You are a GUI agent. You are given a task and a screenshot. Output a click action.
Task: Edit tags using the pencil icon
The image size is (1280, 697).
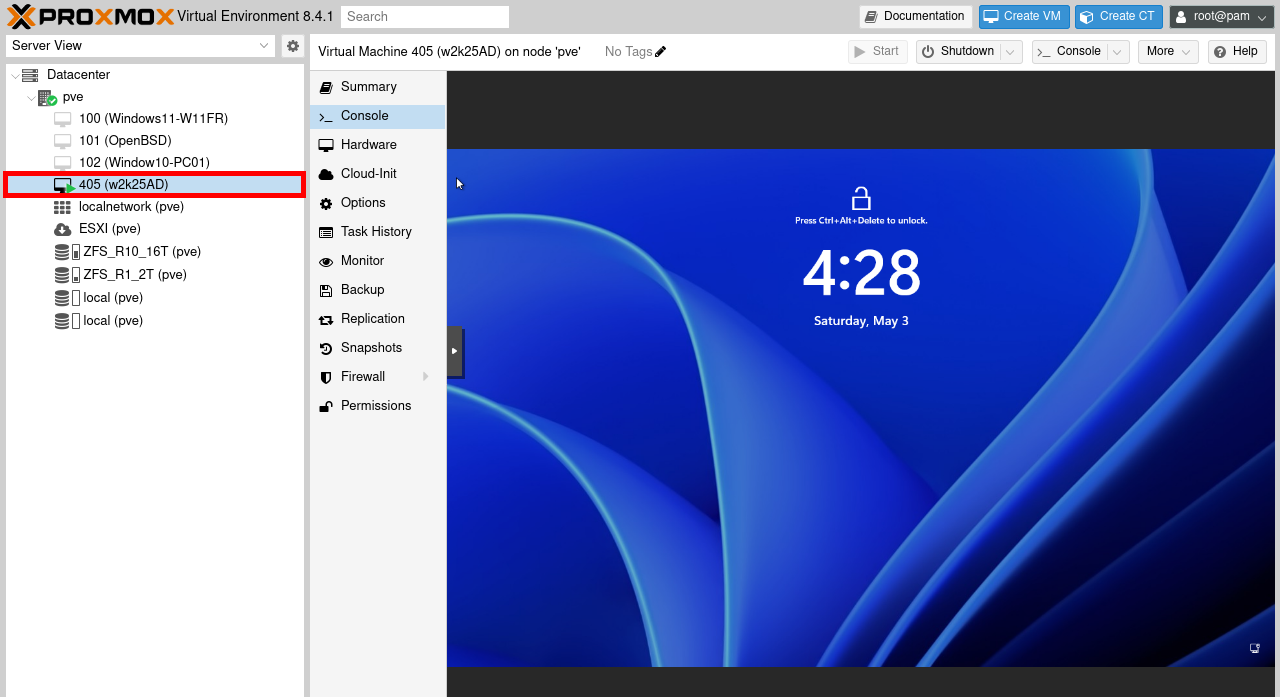(x=661, y=50)
